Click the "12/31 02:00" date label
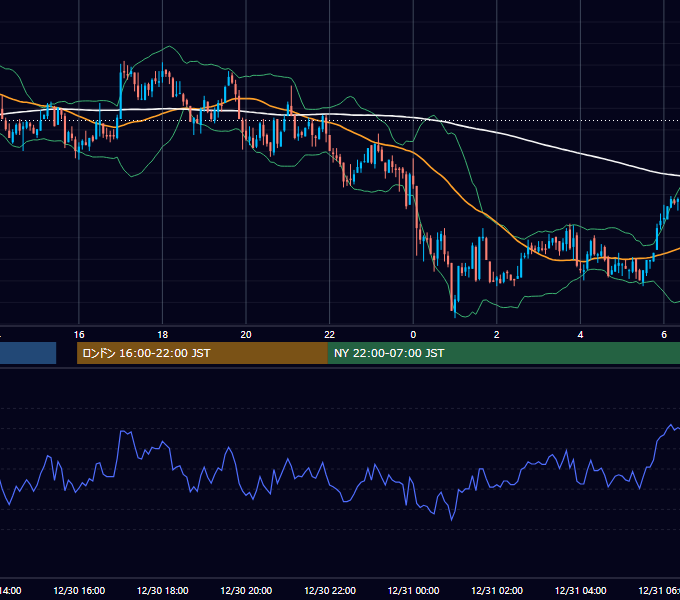 (x=497, y=590)
